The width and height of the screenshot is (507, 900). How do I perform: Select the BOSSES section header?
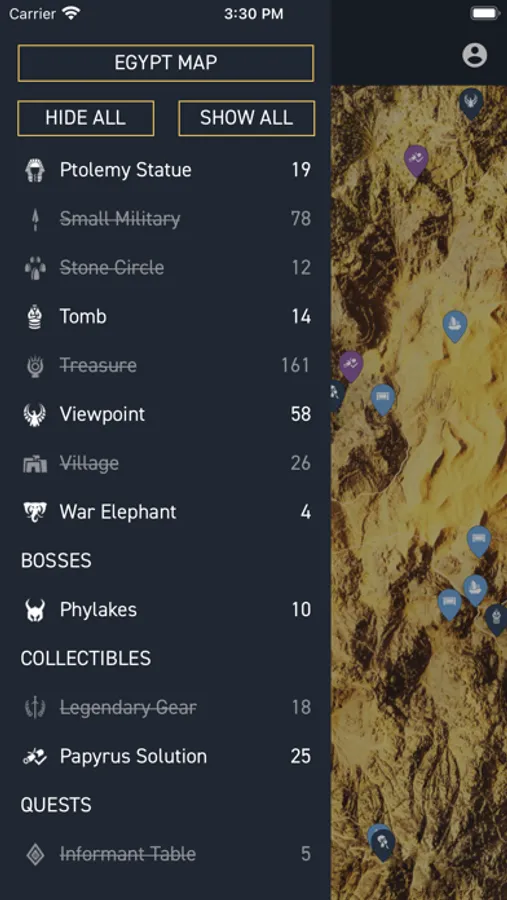coord(56,561)
